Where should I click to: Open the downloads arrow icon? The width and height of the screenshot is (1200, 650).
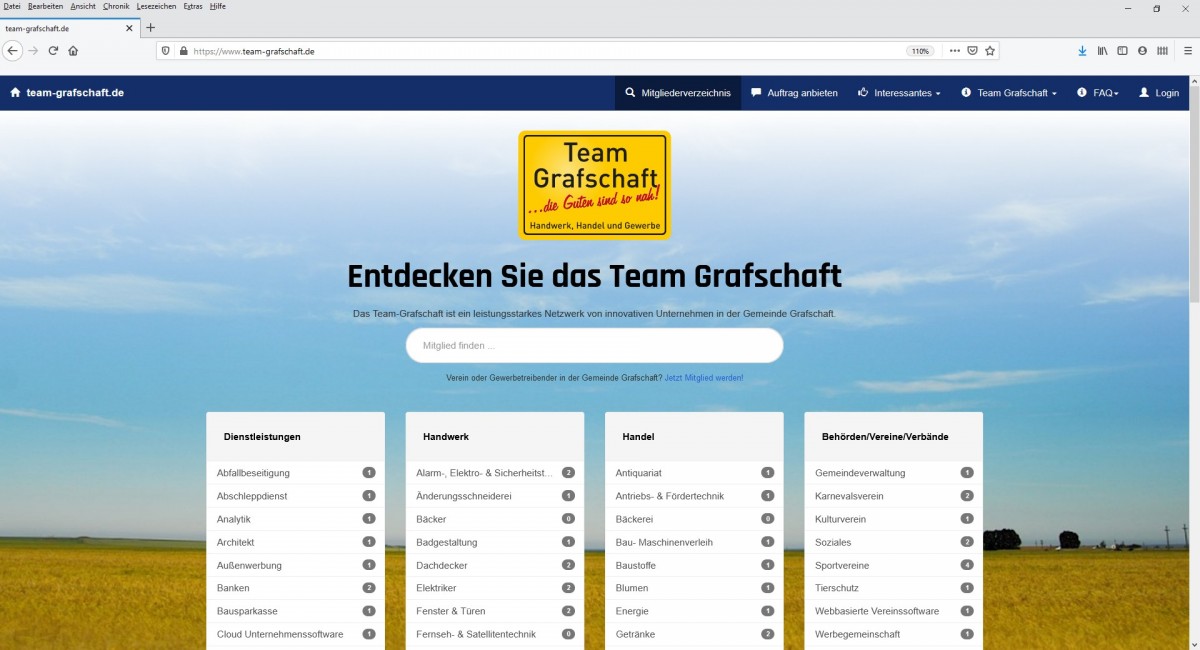click(x=1082, y=51)
